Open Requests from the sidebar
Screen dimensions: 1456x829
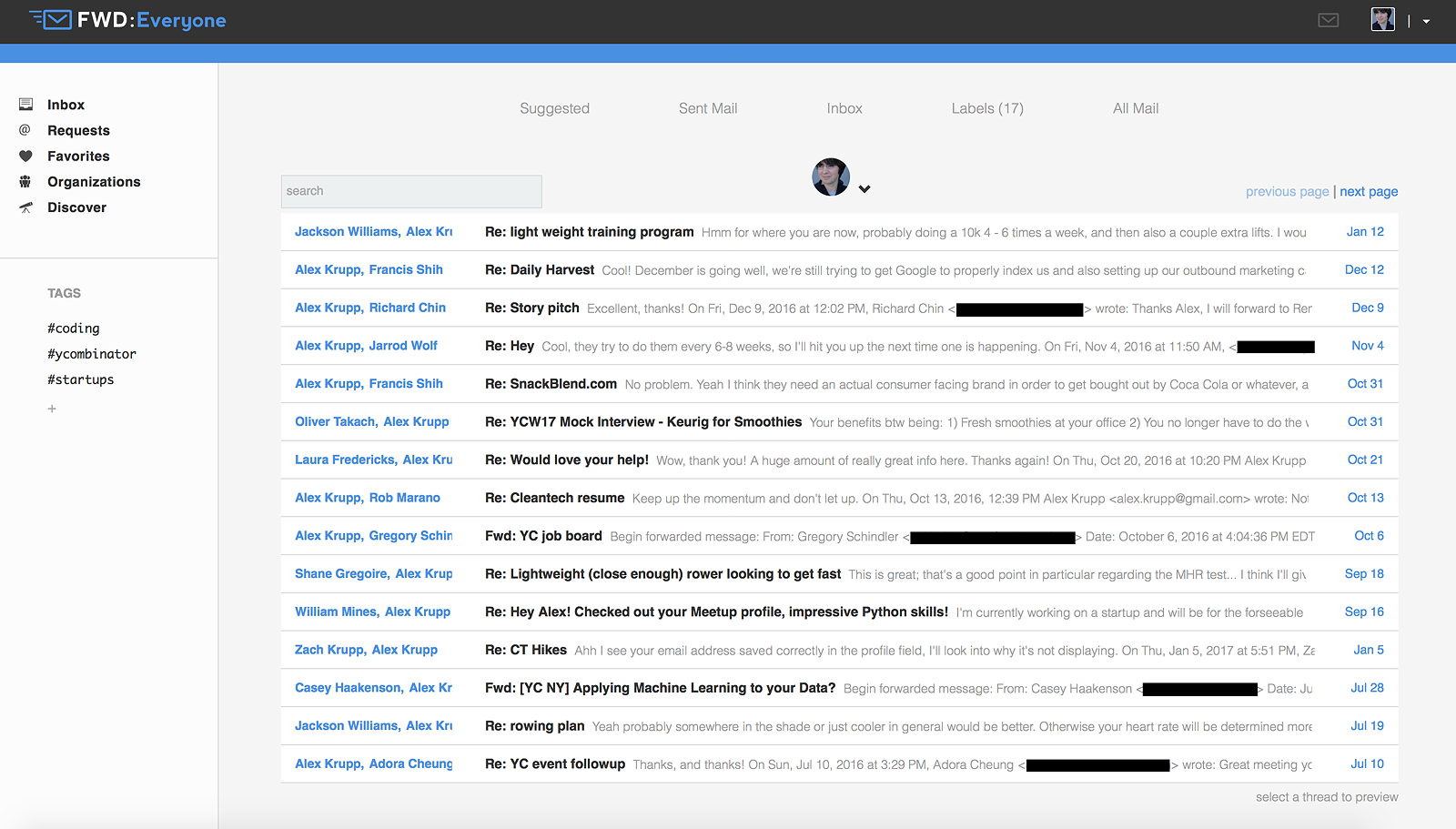click(x=78, y=130)
